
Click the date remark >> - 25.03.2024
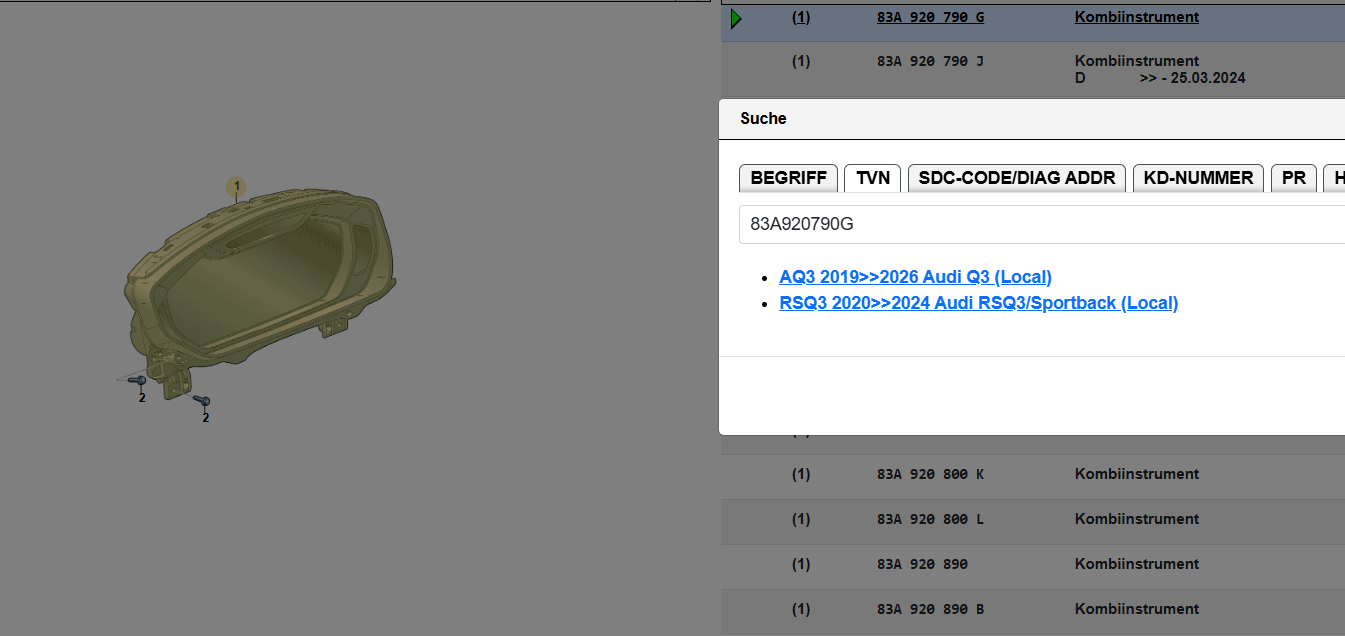(1192, 78)
